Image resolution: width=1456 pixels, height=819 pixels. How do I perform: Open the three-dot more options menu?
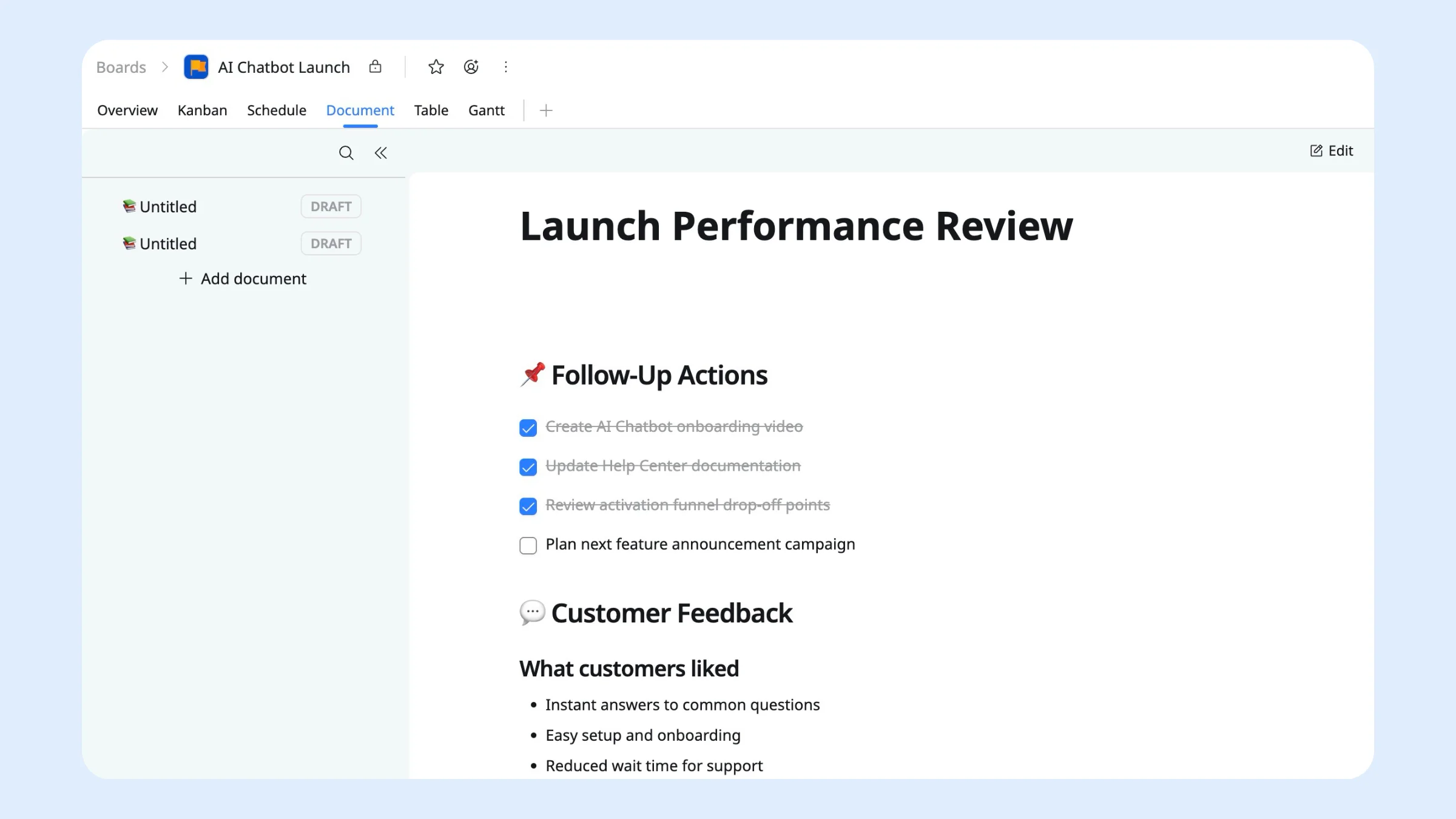pos(506,67)
